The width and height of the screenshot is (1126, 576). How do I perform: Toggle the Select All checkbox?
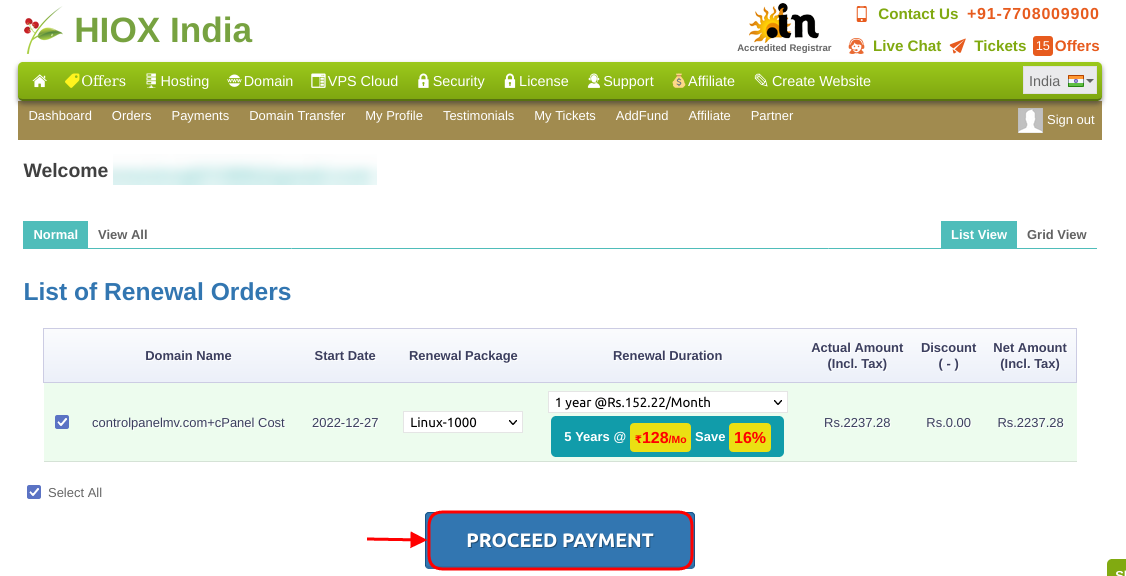coord(34,492)
